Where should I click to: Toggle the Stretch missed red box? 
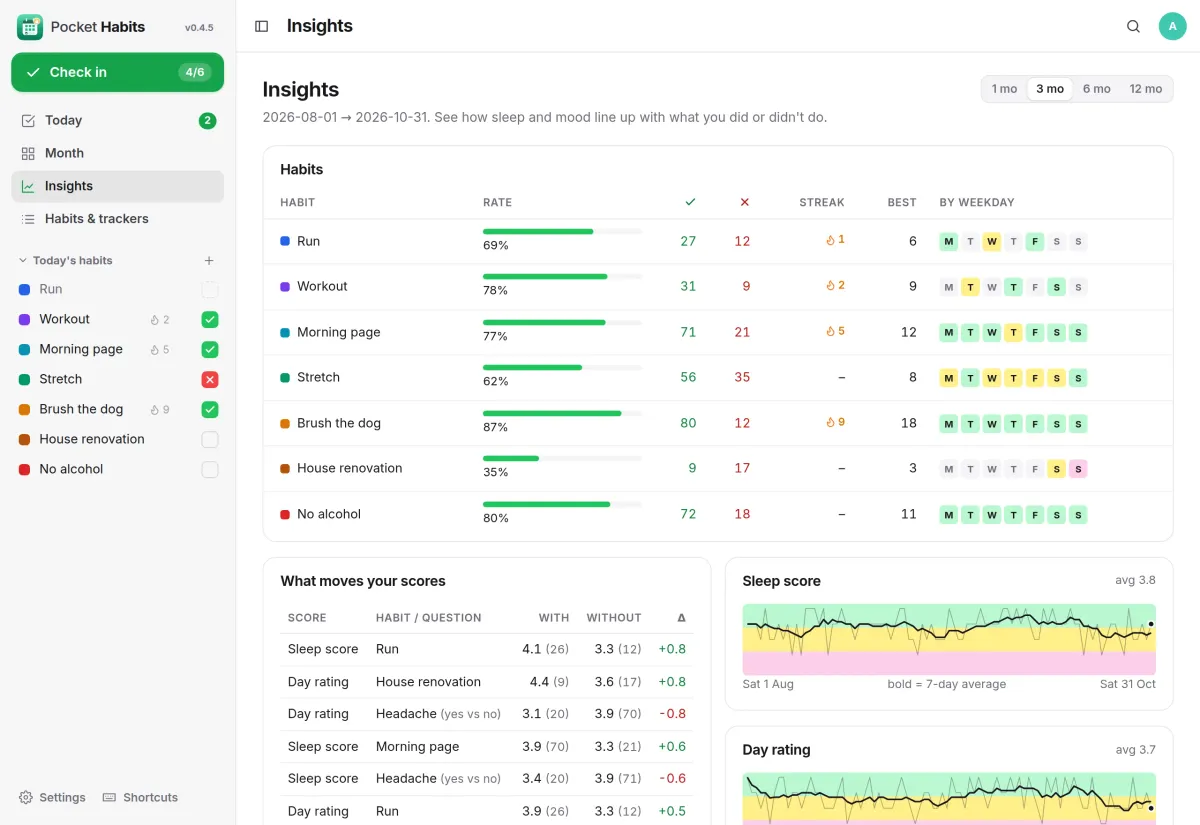click(x=210, y=380)
